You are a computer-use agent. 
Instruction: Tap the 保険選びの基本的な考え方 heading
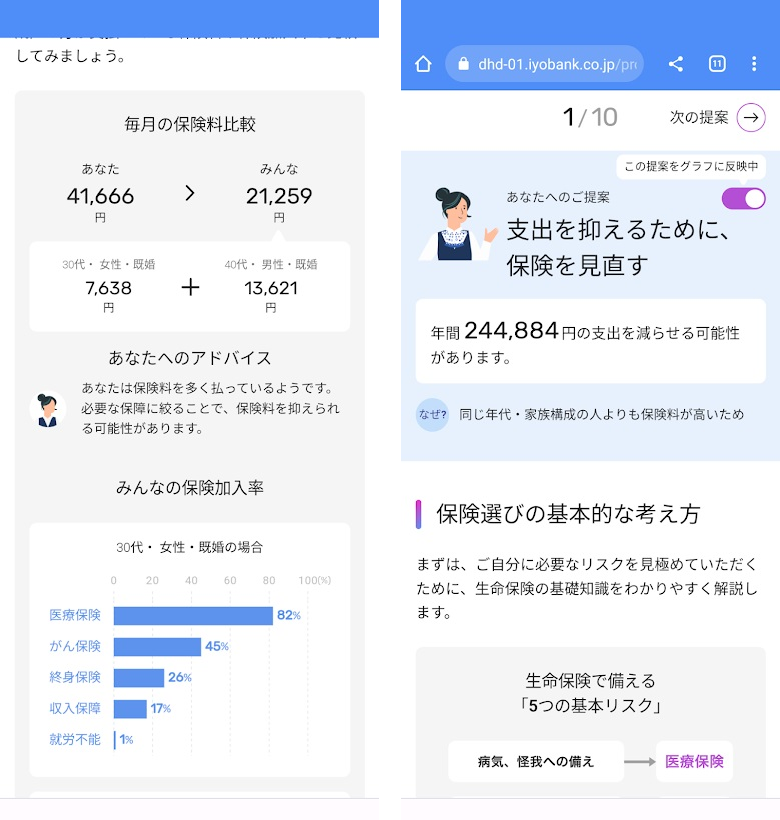[568, 514]
